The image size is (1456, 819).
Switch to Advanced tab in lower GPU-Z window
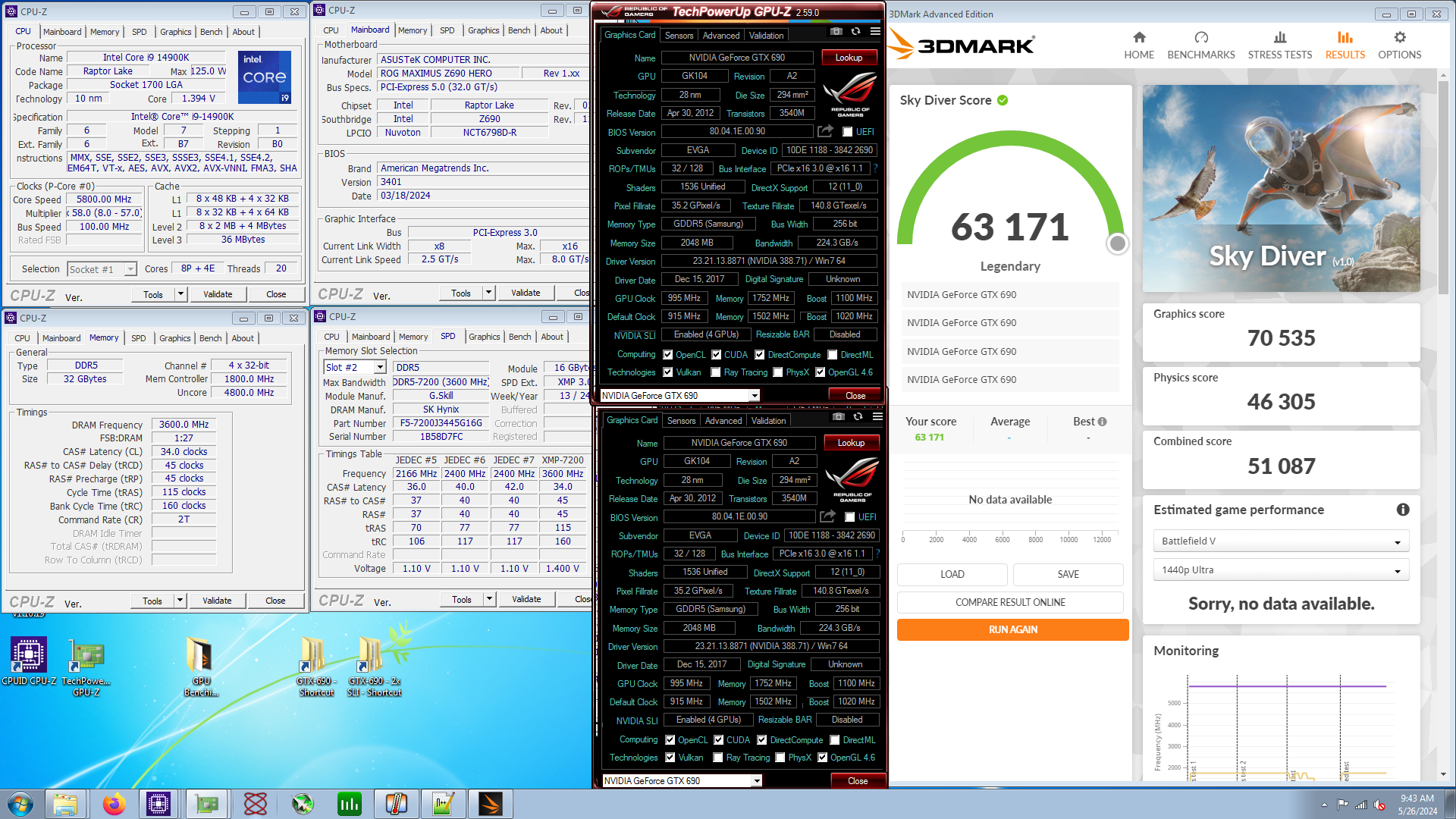point(723,421)
